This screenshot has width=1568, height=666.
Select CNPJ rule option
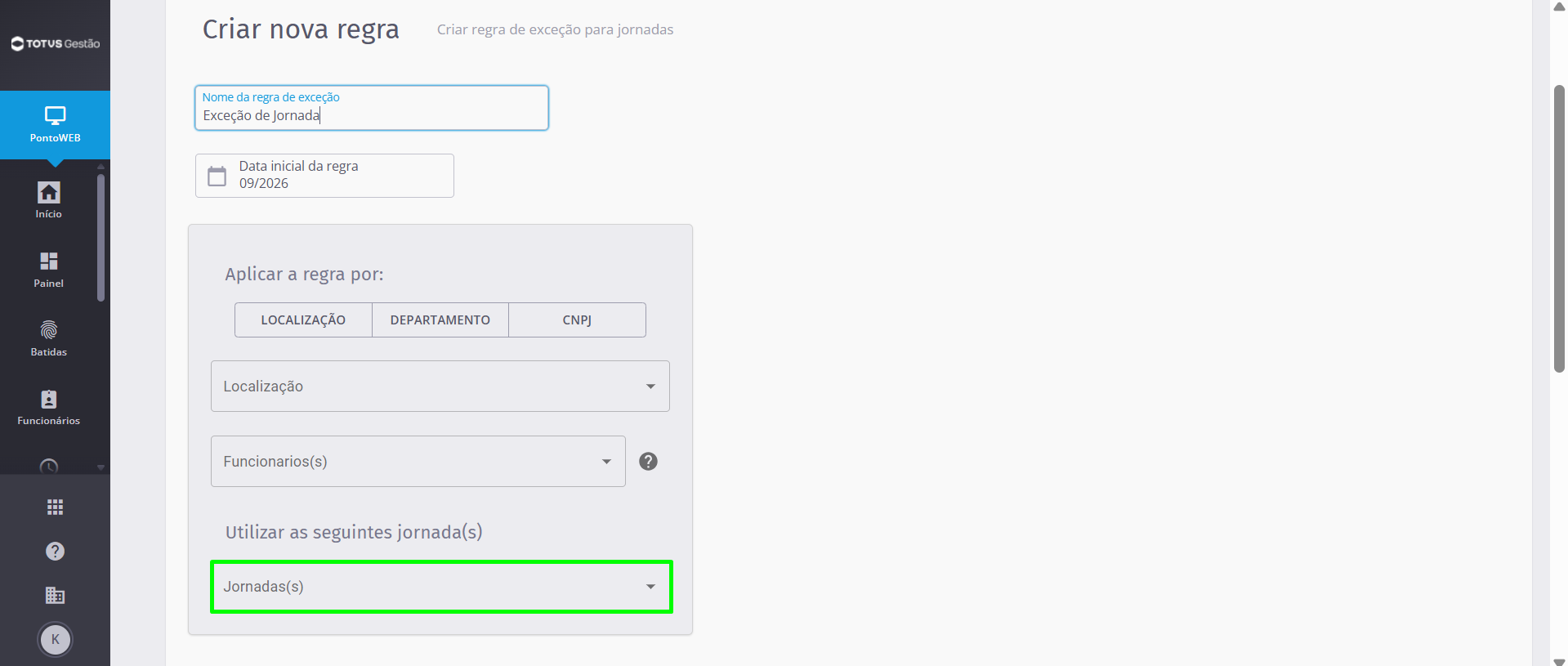pyautogui.click(x=577, y=320)
